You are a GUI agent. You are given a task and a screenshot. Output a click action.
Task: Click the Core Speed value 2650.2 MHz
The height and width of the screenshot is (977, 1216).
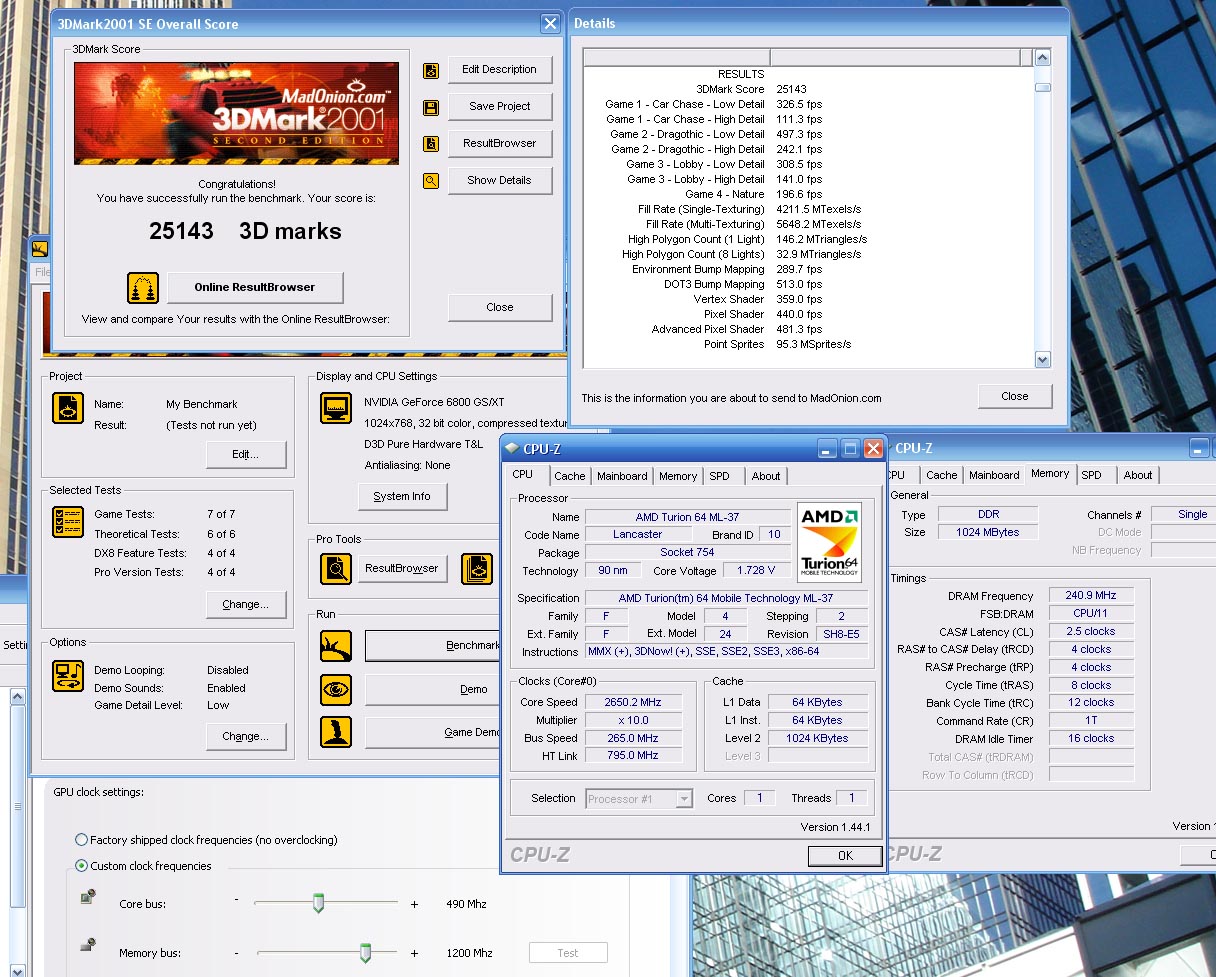coord(632,702)
